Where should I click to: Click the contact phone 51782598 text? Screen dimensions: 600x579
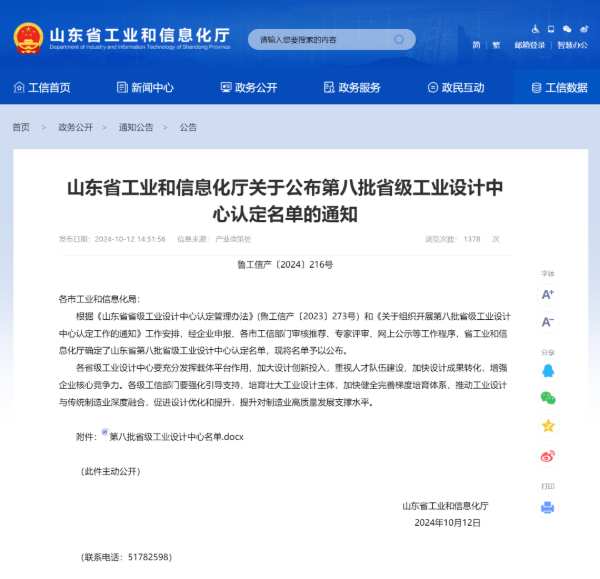tap(126, 557)
